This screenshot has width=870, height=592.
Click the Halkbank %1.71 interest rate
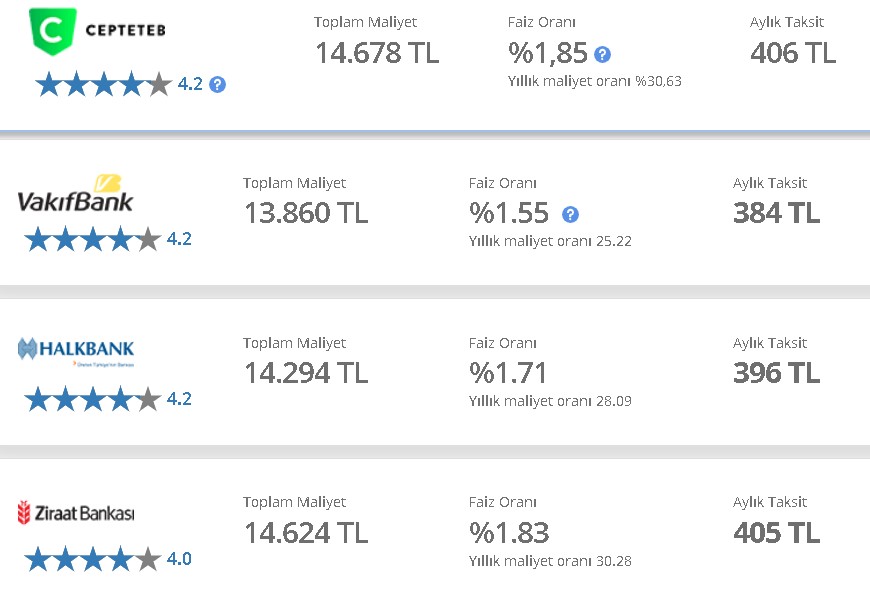[x=508, y=373]
